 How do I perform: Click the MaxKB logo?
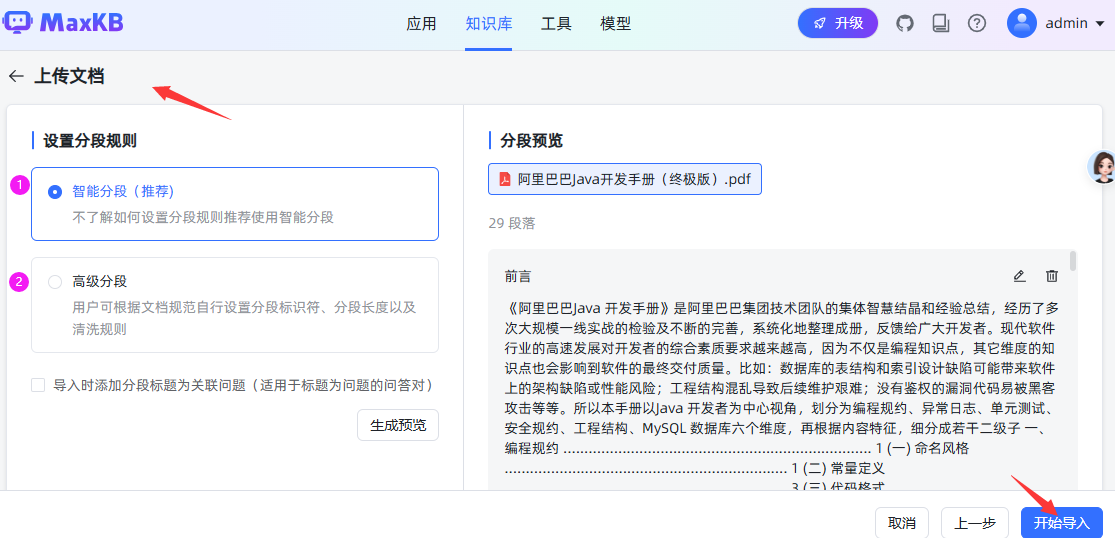(63, 23)
